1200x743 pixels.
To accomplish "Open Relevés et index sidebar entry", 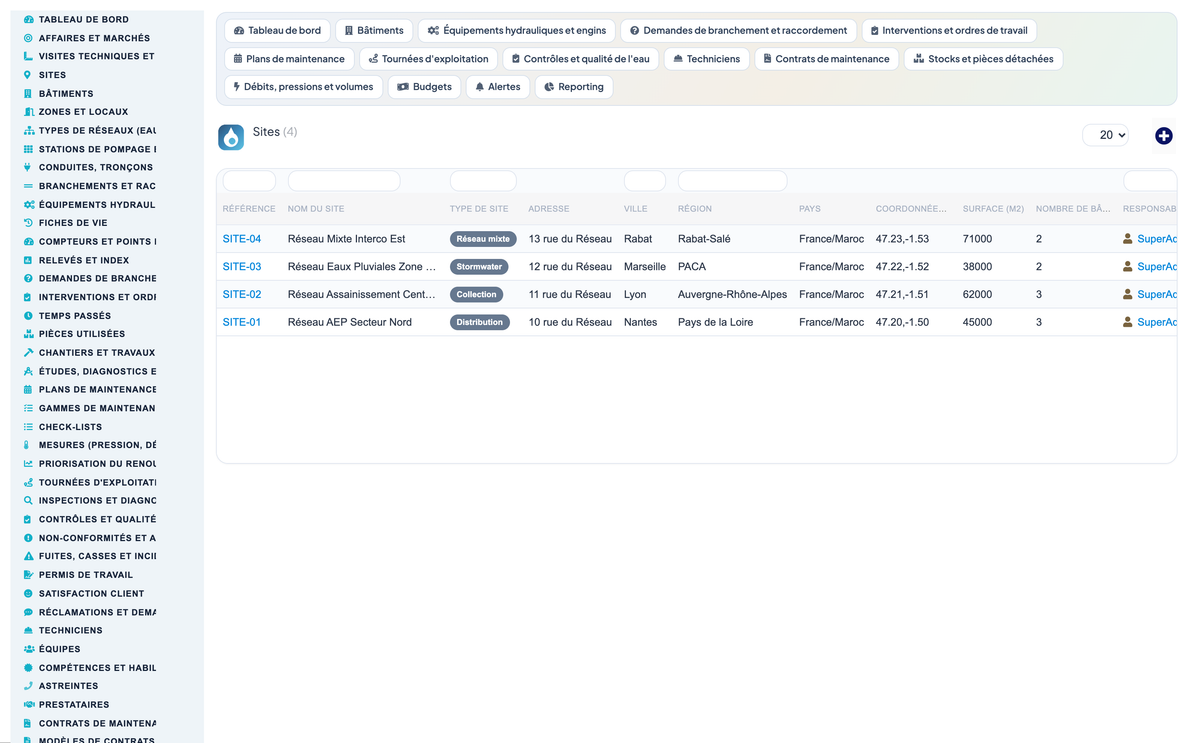I will pyautogui.click(x=76, y=260).
